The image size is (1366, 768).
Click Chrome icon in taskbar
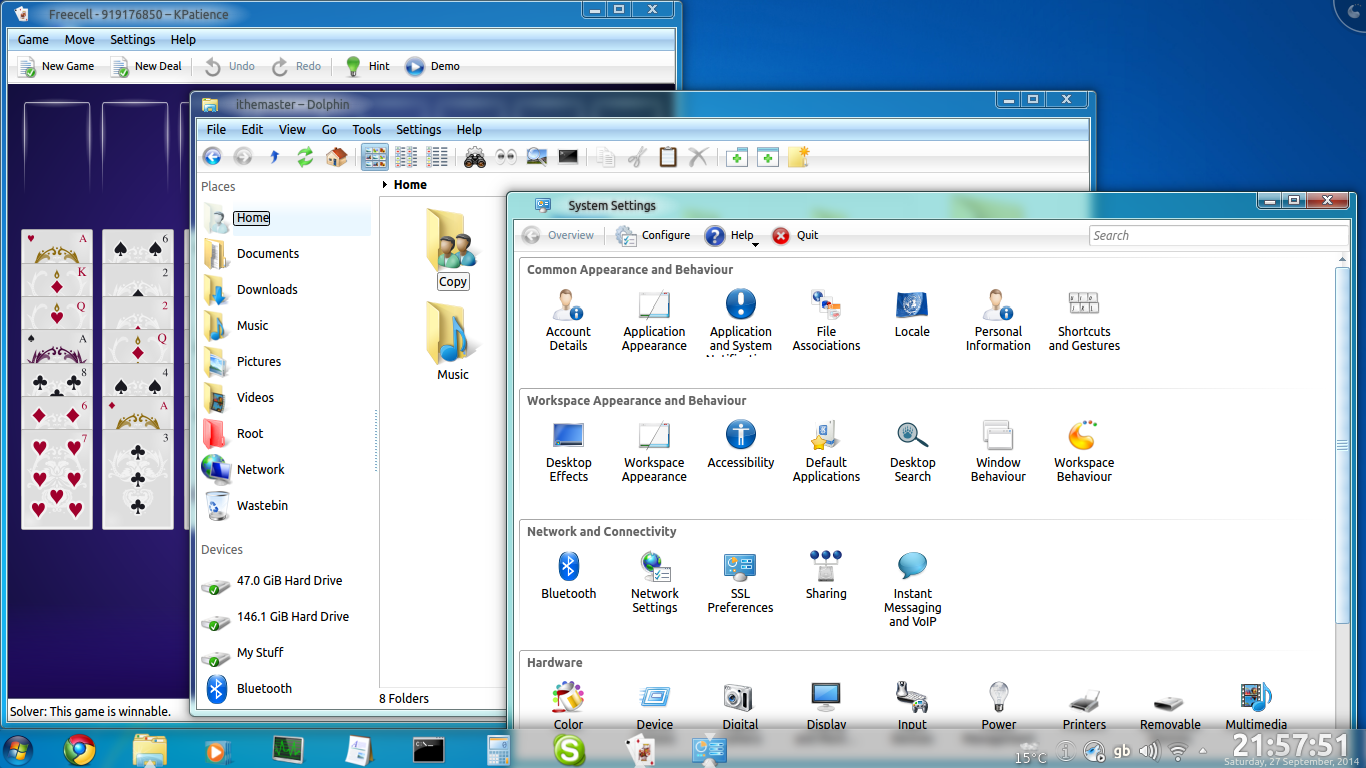[79, 749]
